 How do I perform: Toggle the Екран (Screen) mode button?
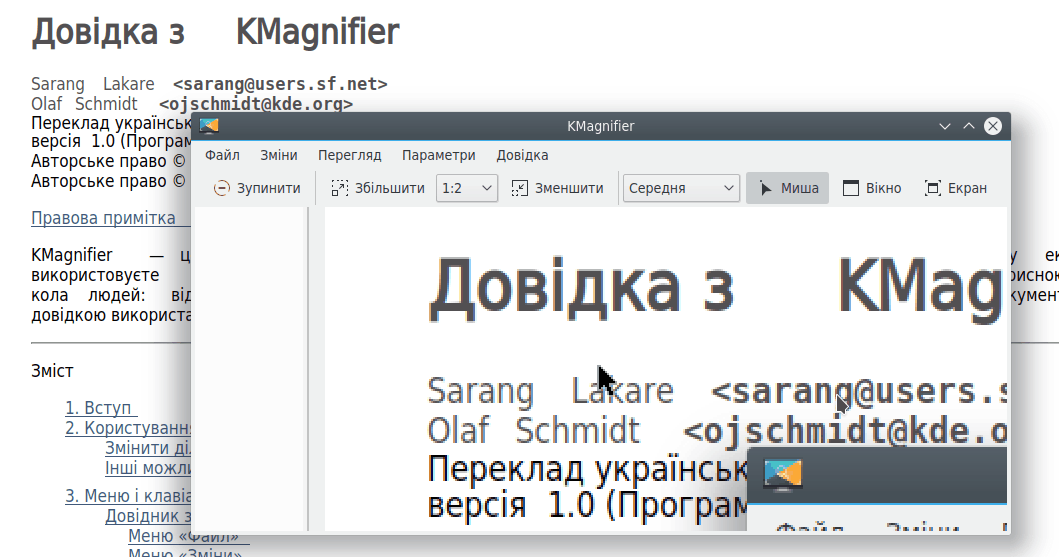coord(955,188)
